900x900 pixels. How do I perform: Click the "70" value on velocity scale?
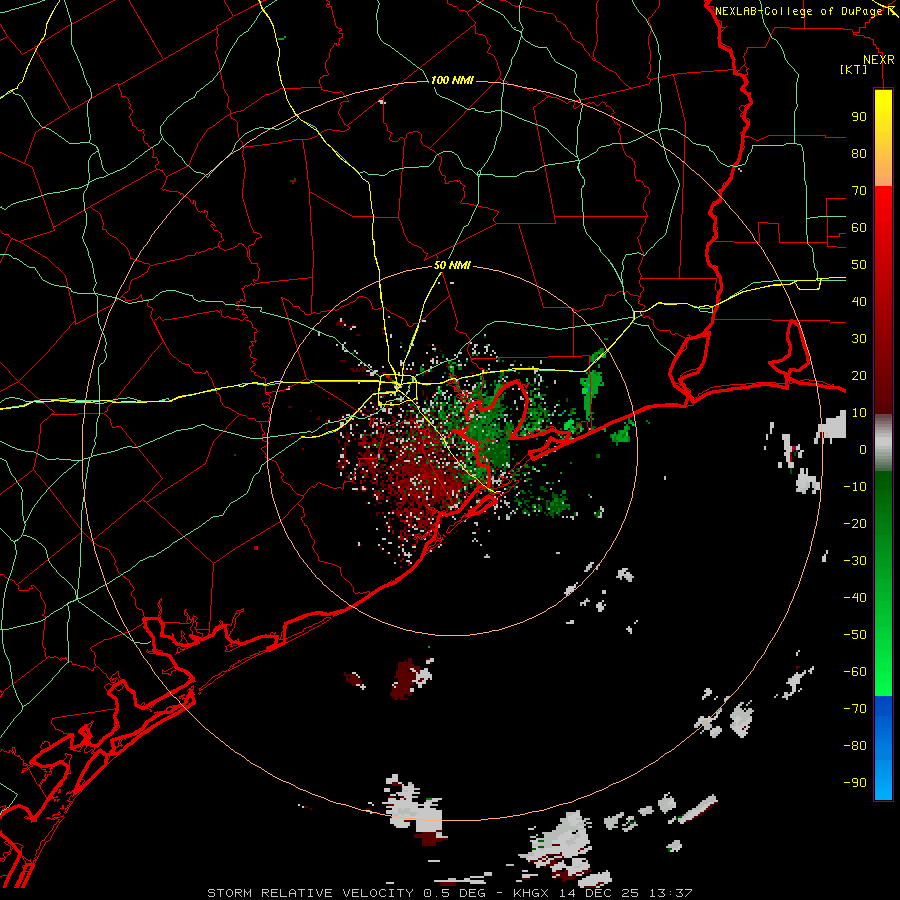859,191
